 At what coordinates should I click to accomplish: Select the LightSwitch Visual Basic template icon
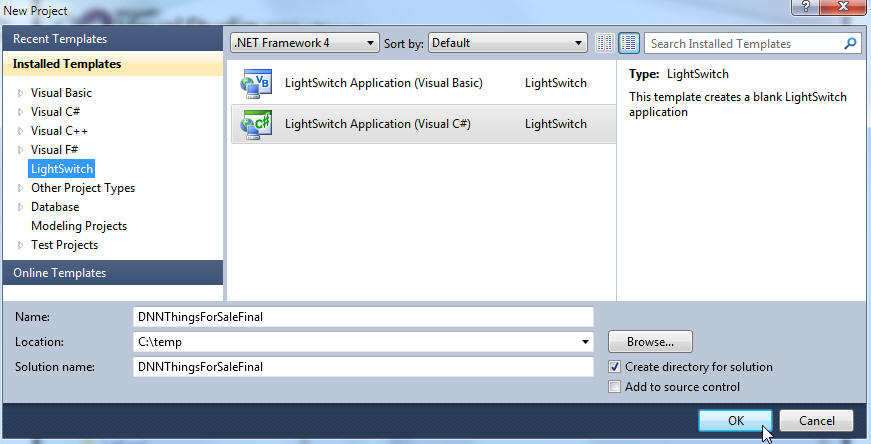pos(256,83)
